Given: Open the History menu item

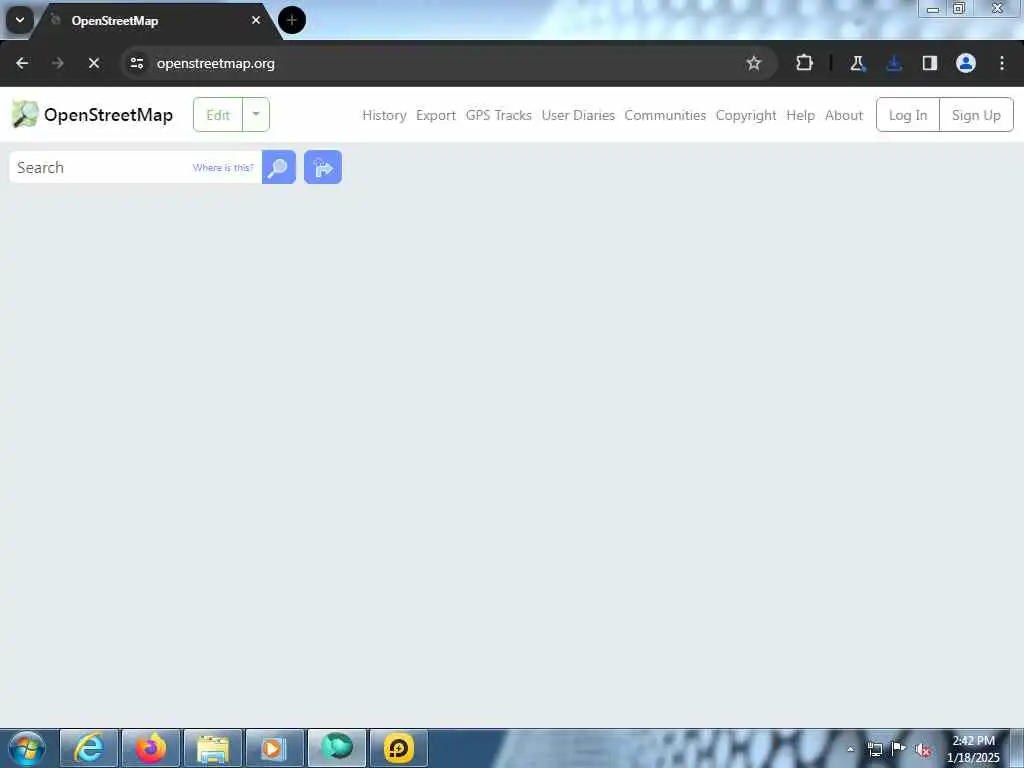Looking at the screenshot, I should point(384,115).
